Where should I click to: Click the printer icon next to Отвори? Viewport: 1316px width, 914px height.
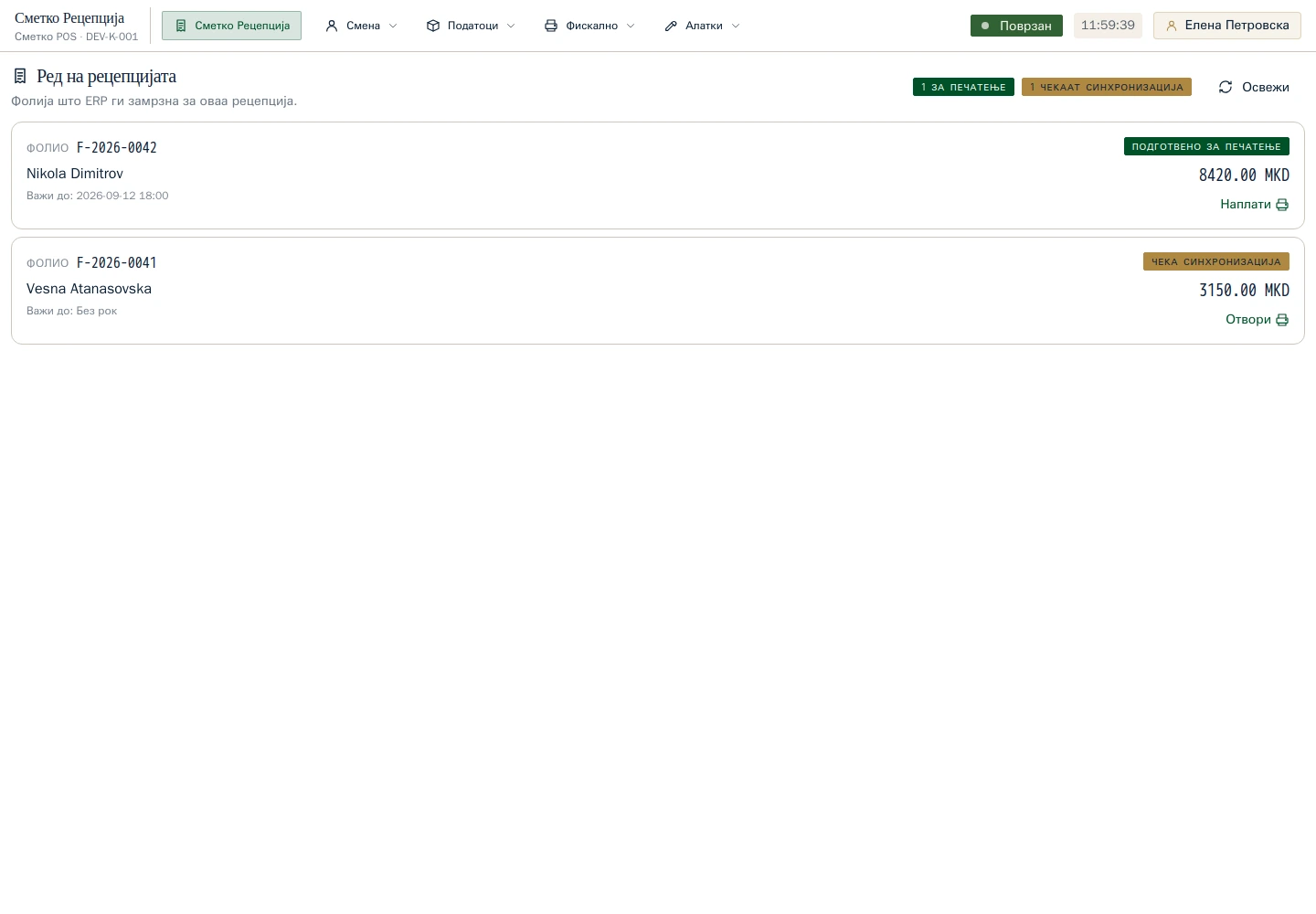[x=1282, y=320]
